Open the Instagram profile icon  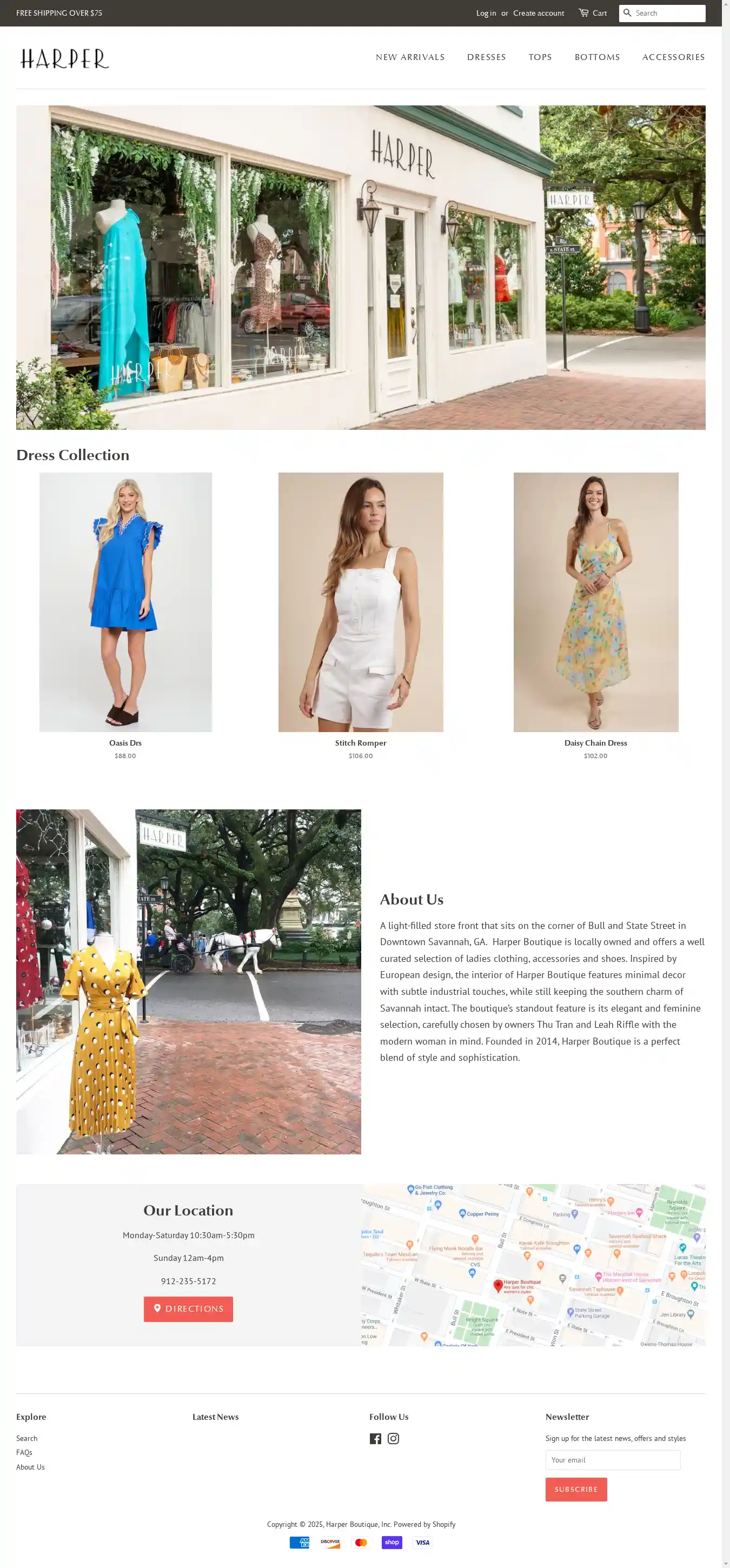pos(393,1438)
